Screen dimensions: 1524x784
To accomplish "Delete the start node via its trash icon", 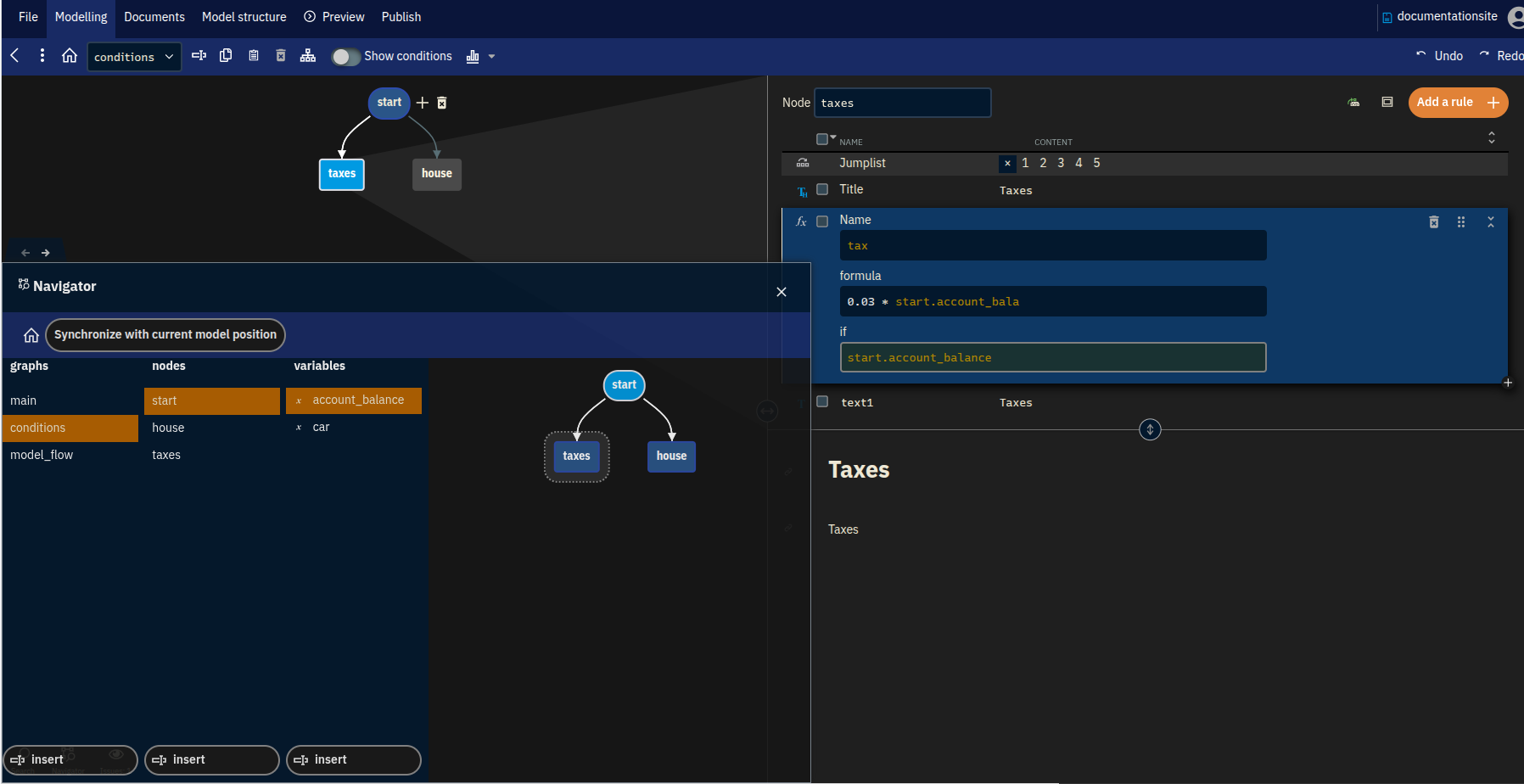I will (442, 103).
